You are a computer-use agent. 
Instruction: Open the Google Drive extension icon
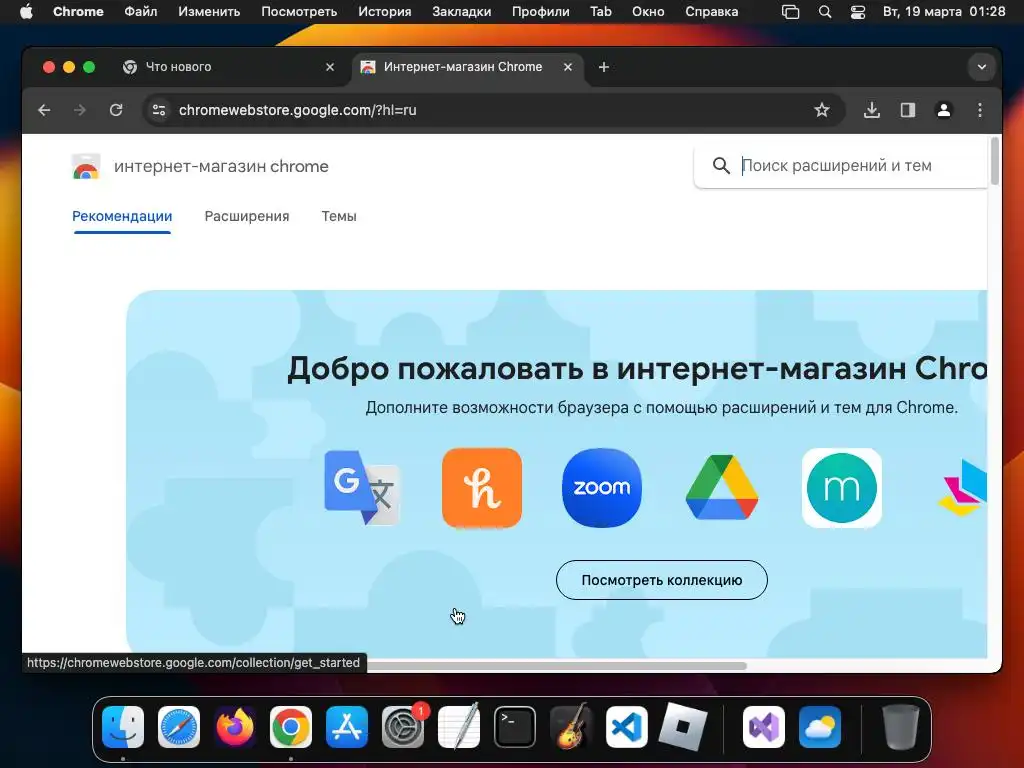click(722, 488)
